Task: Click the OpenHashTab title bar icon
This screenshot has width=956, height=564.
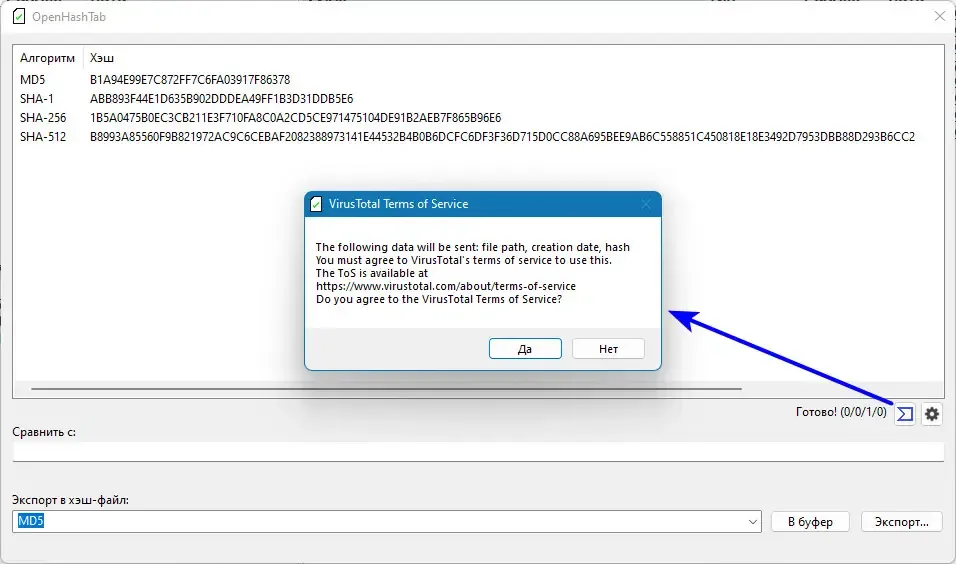Action: pyautogui.click(x=19, y=16)
